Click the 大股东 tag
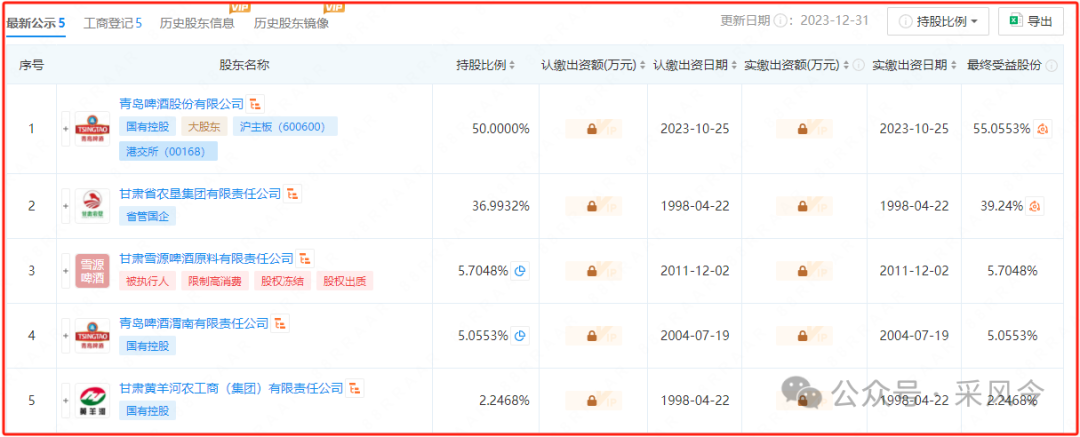This screenshot has width=1080, height=437. pos(205,128)
